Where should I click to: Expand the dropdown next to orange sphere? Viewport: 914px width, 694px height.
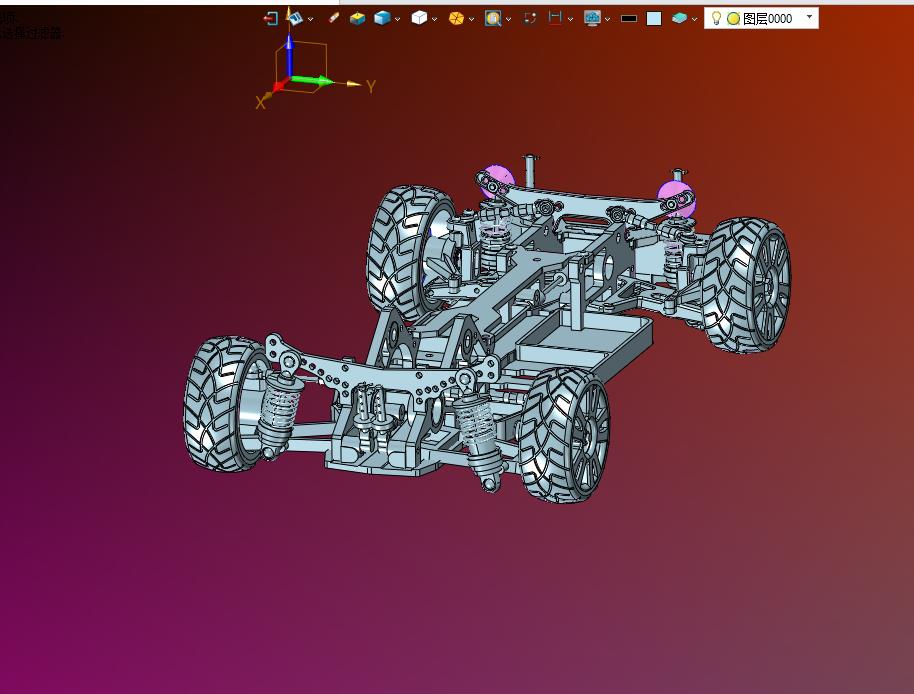coord(471,19)
